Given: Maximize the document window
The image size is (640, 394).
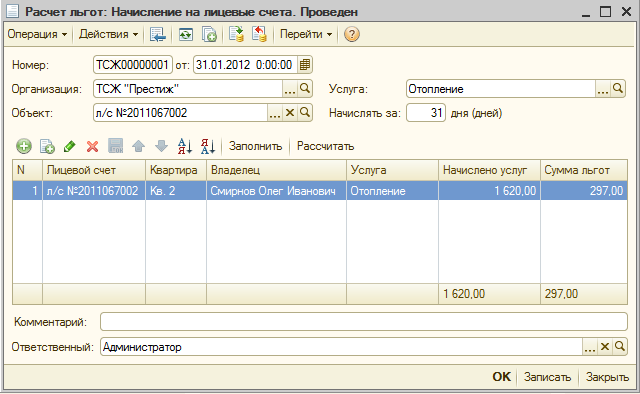Looking at the screenshot, I should pyautogui.click(x=606, y=11).
